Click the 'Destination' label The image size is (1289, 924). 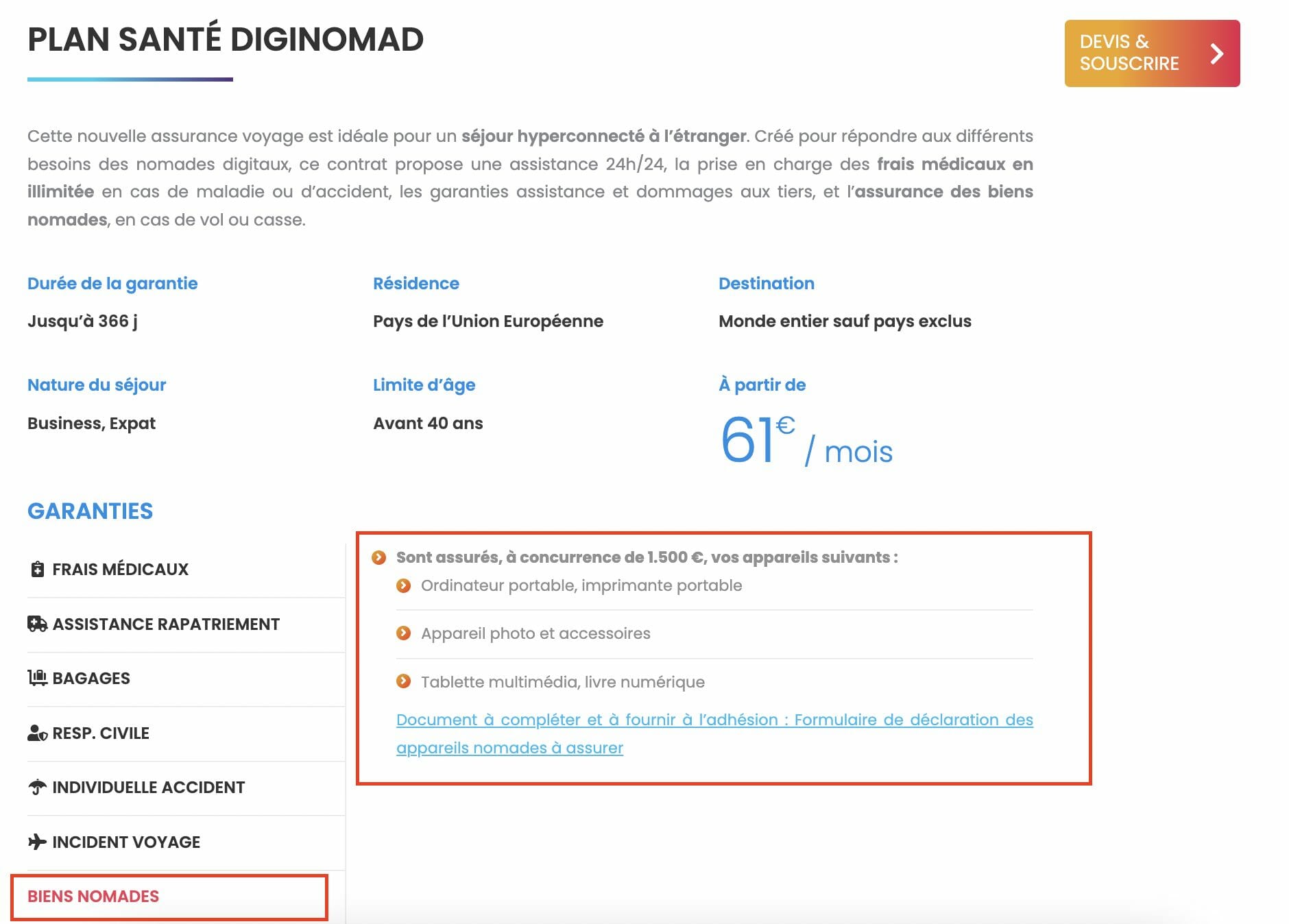pyautogui.click(x=767, y=284)
